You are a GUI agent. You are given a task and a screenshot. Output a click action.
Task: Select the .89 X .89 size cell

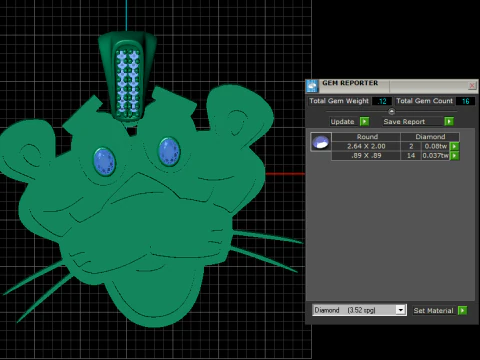point(366,155)
